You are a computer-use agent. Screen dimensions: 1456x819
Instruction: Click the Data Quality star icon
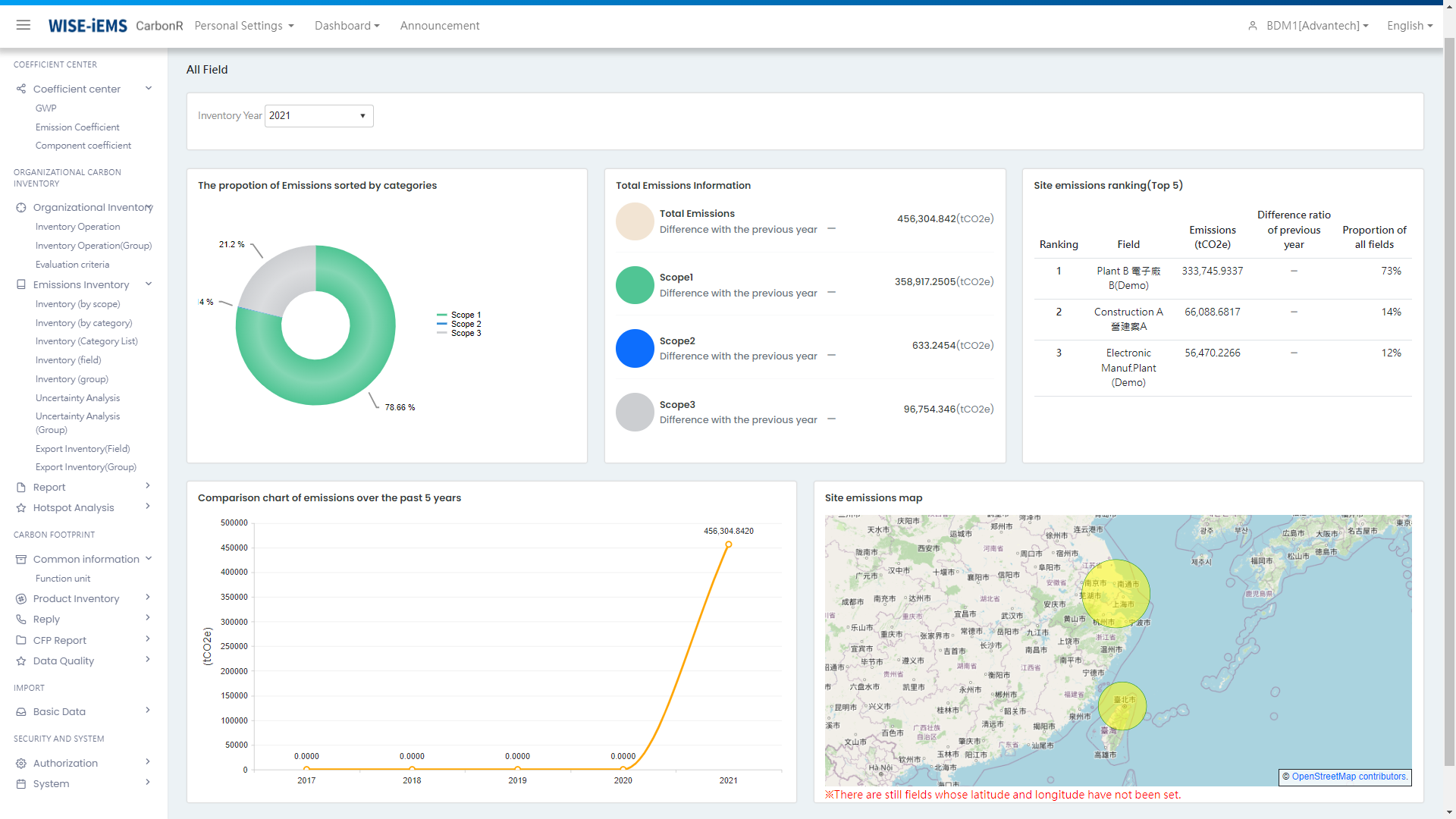[x=21, y=661]
